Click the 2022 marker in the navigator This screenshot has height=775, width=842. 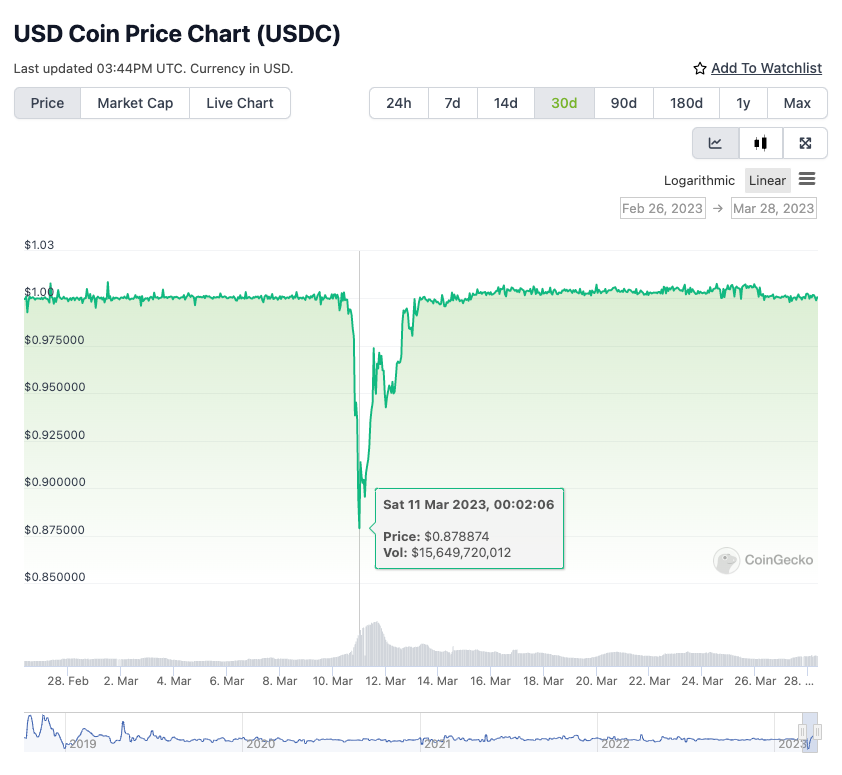pos(615,744)
